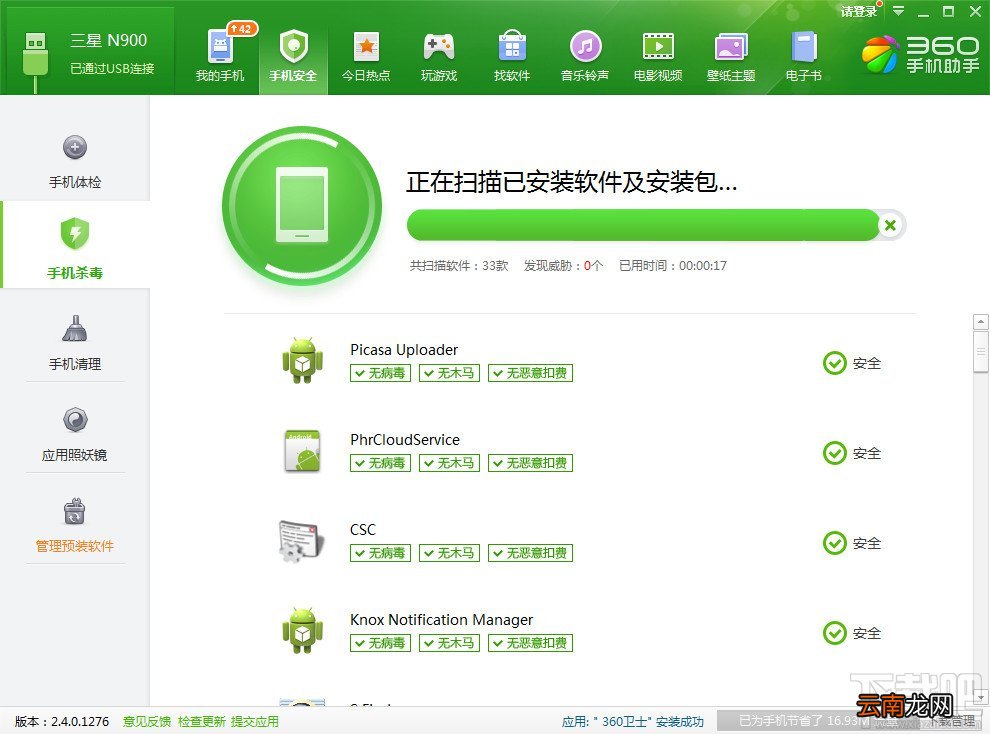The width and height of the screenshot is (990, 734).
Task: Click the 无木马 tag under CSC
Action: [450, 553]
